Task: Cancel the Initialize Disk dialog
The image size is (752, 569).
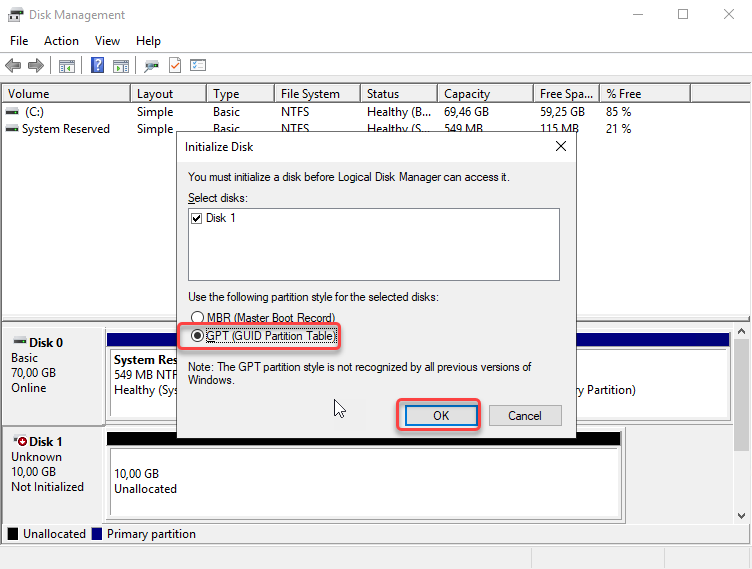Action: coord(525,415)
